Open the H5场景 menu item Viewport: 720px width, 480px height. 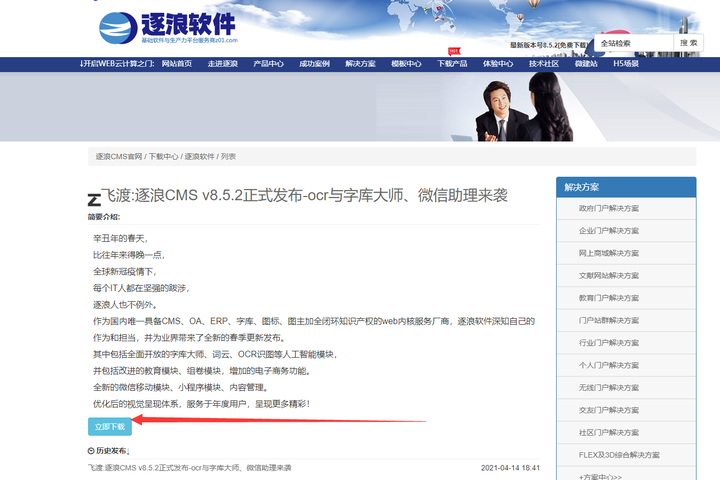tap(626, 64)
